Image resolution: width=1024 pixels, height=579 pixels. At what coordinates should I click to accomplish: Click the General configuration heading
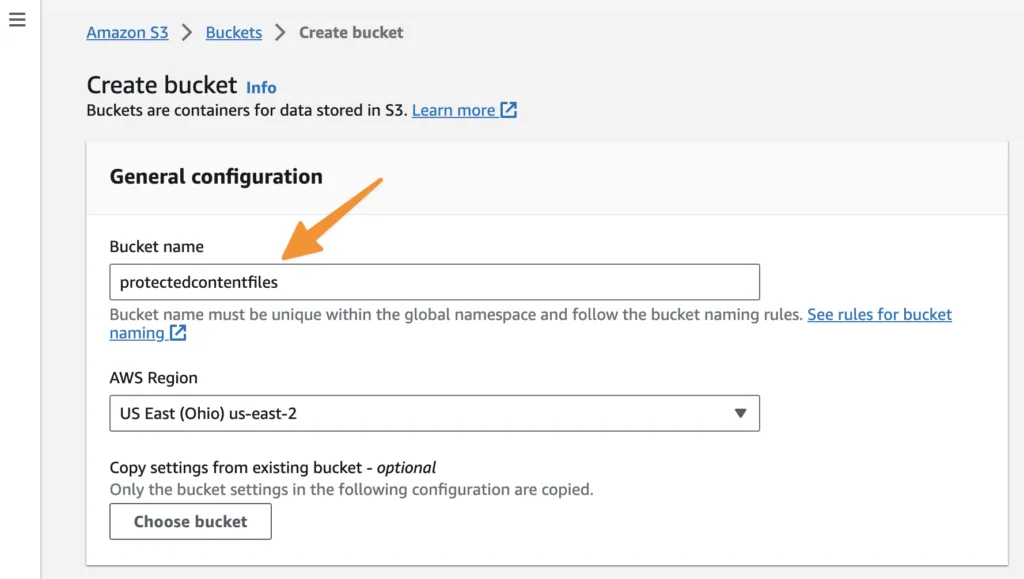(x=216, y=177)
